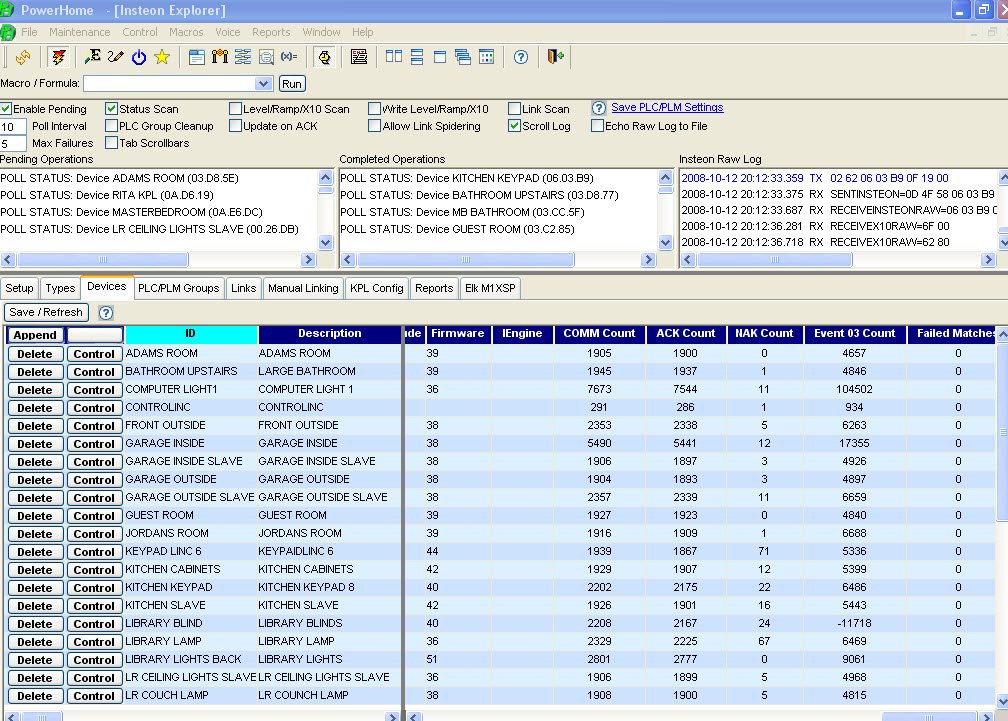Delete the LR COUCH LAMP row
Image resolution: width=1008 pixels, height=721 pixels.
35,696
